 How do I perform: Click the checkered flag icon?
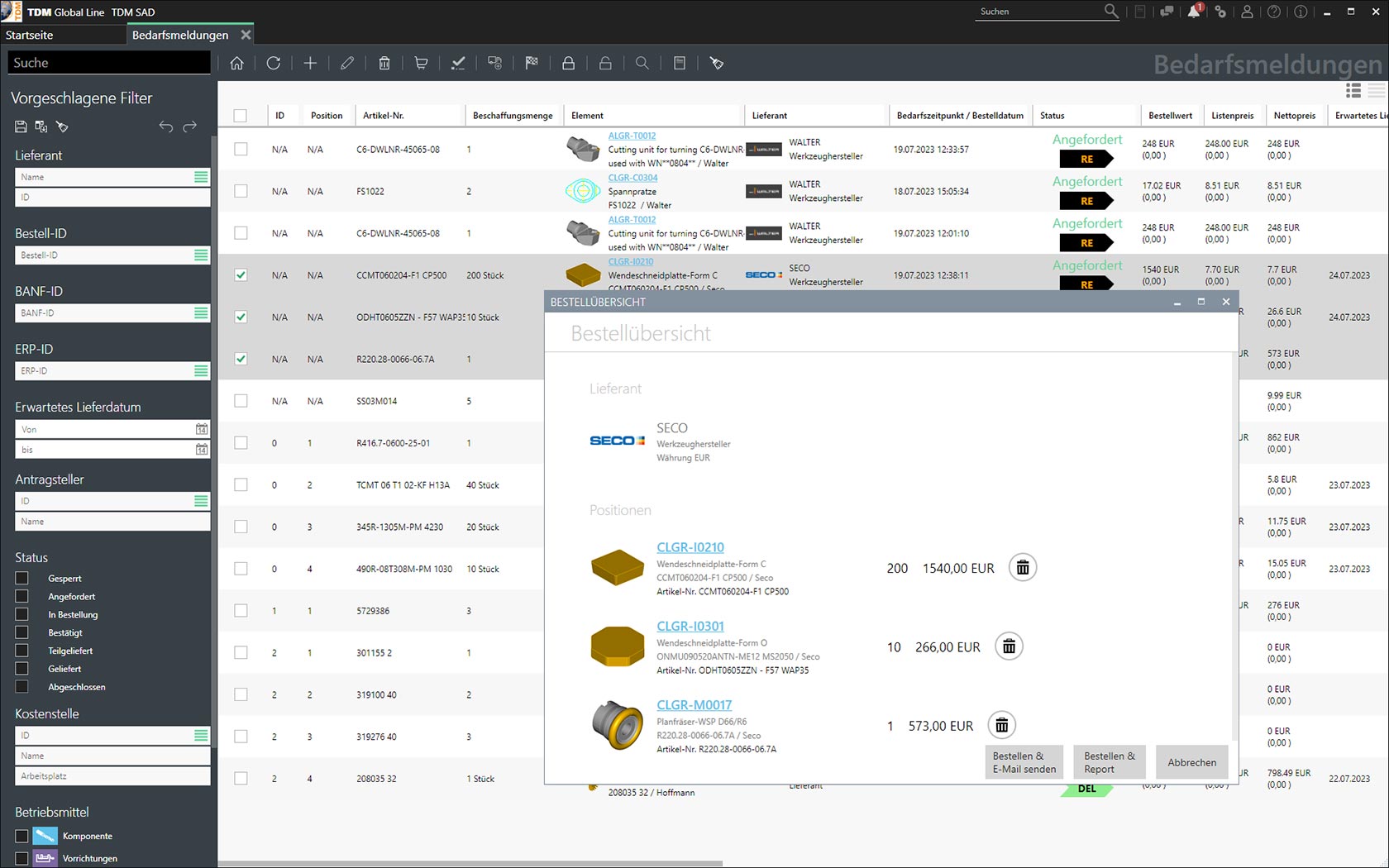[532, 63]
